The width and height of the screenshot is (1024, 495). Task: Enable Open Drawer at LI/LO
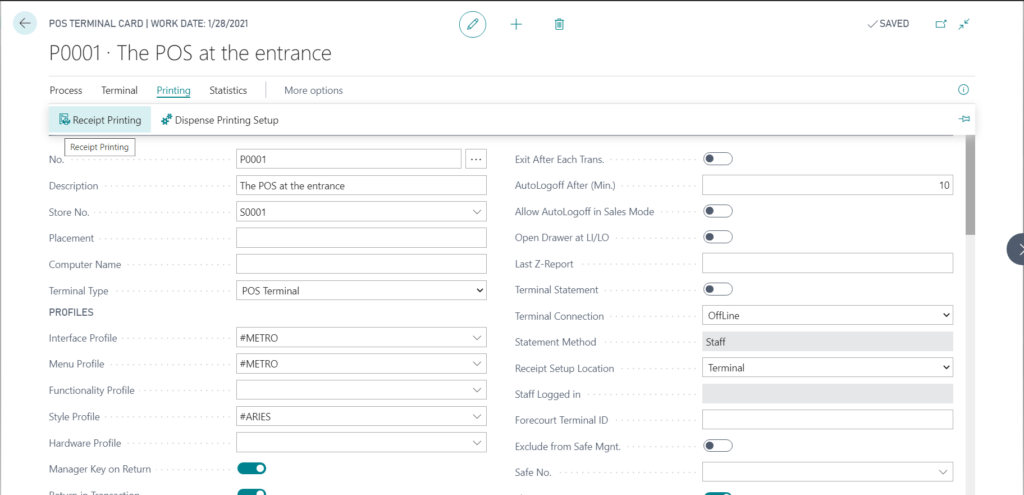pos(717,237)
